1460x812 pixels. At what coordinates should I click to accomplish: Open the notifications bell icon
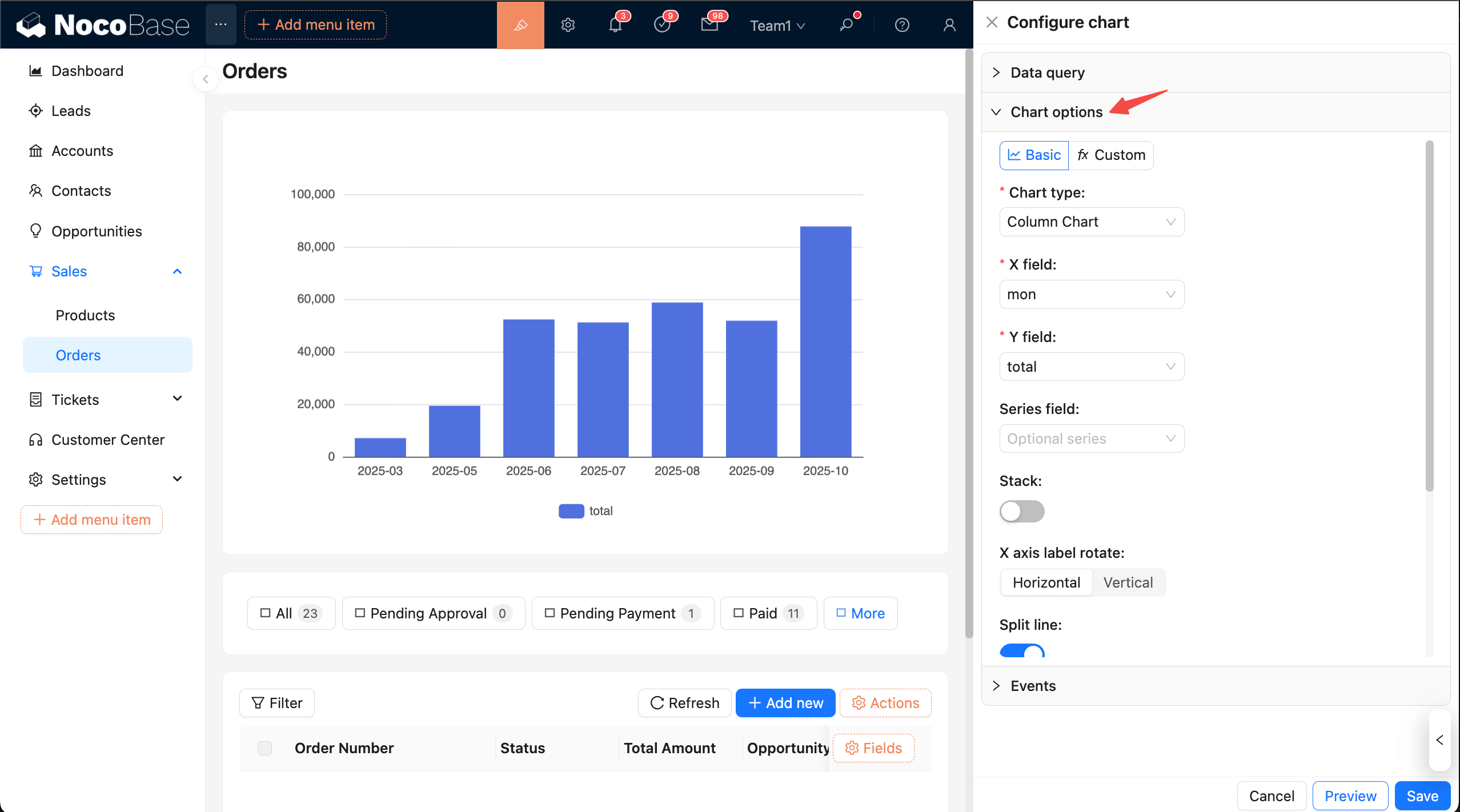coord(615,25)
